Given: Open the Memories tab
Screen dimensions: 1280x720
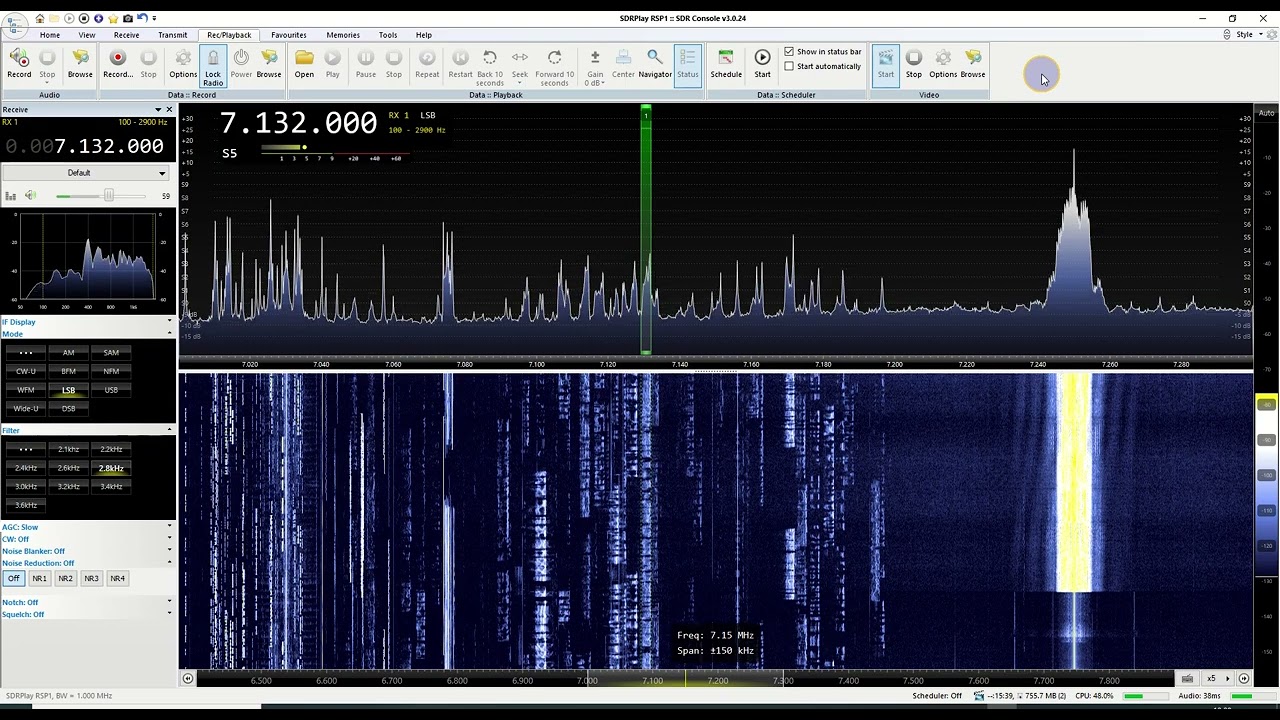Looking at the screenshot, I should pos(343,35).
